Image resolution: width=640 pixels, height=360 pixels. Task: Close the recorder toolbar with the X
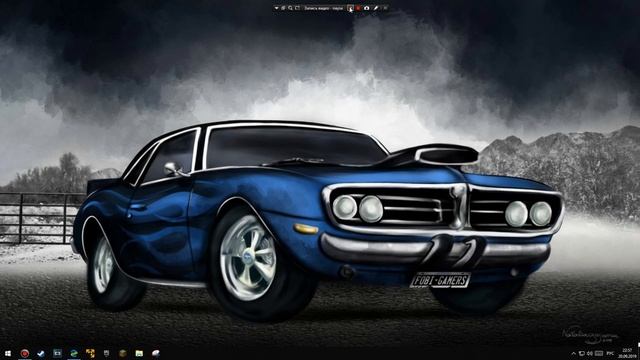coord(385,8)
